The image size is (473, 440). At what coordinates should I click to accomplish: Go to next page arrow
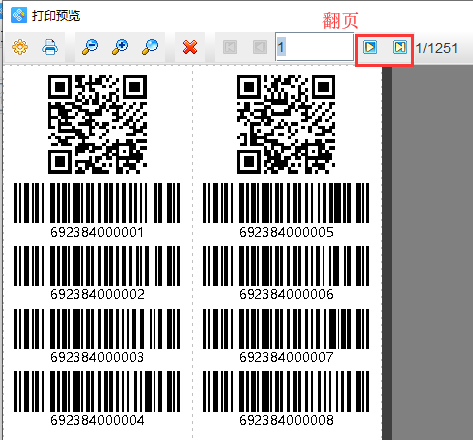370,47
